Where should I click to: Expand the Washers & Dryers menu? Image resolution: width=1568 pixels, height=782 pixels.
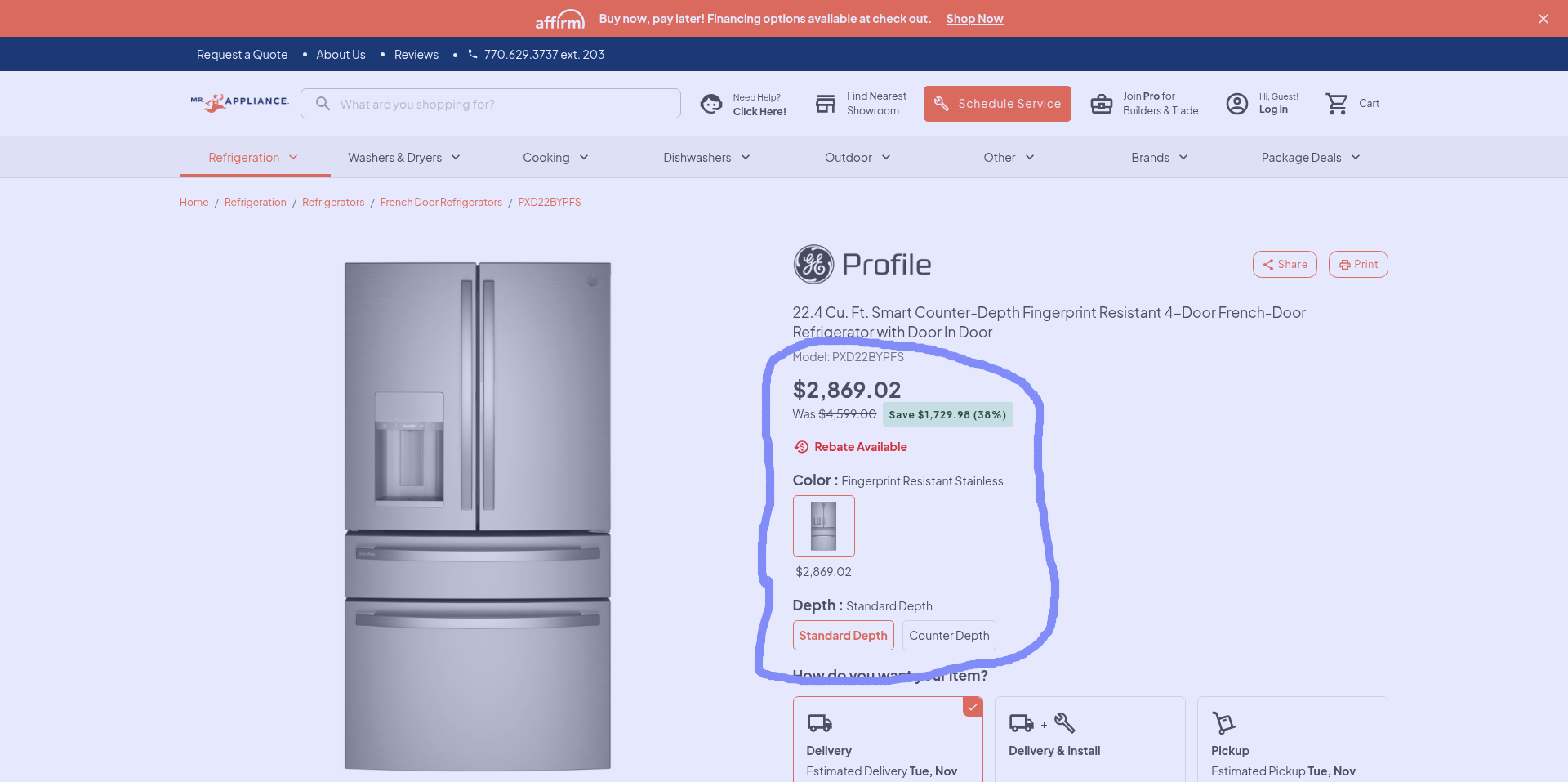[403, 158]
